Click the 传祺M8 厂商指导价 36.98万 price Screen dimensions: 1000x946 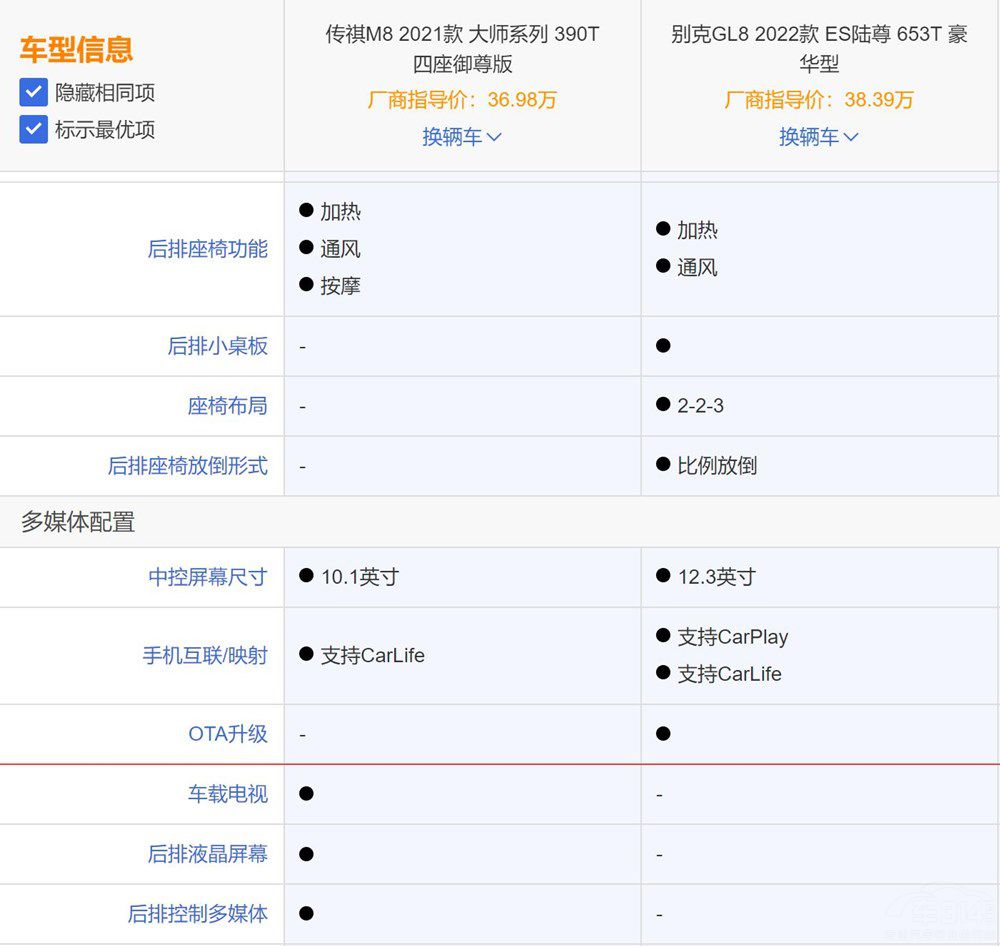tap(462, 100)
